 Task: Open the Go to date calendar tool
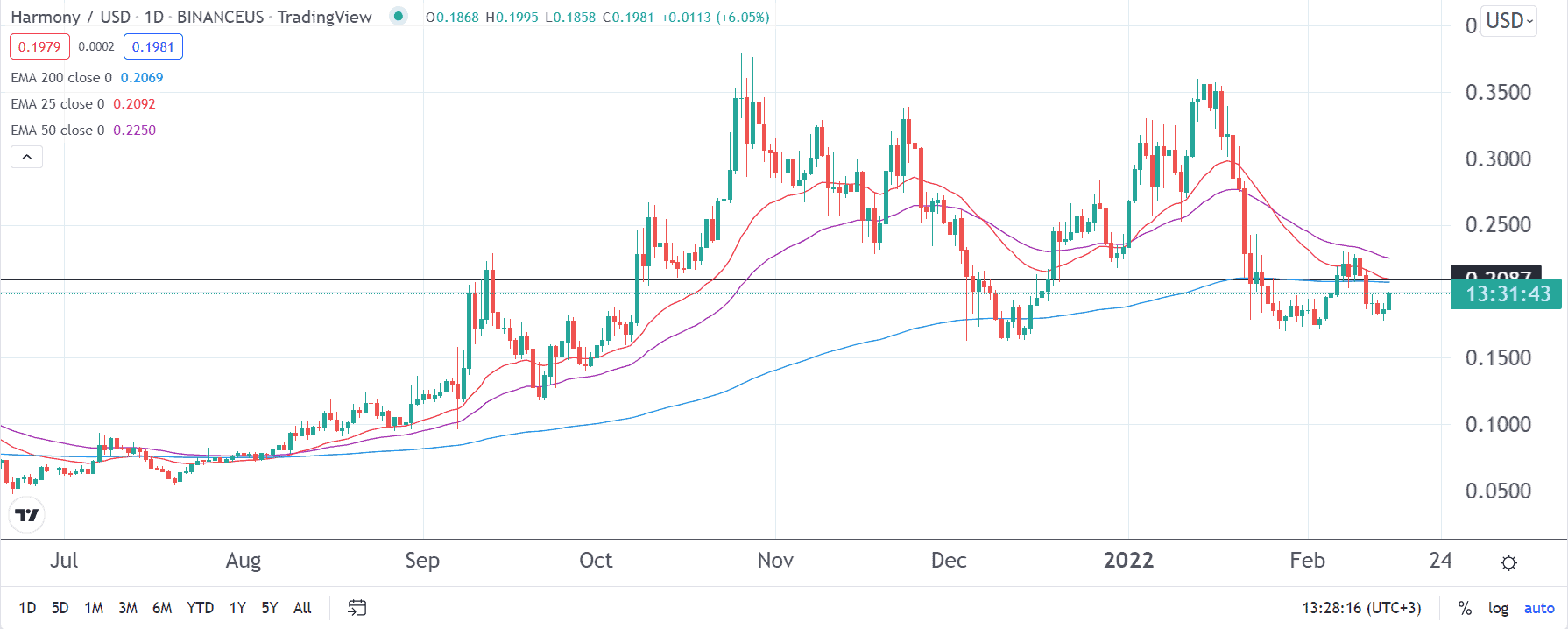[356, 607]
